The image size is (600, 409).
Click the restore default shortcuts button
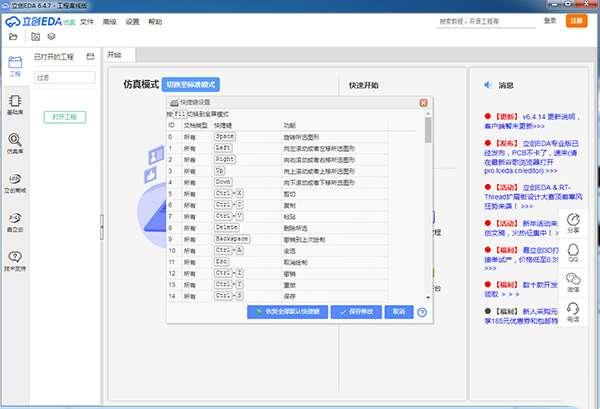[287, 312]
